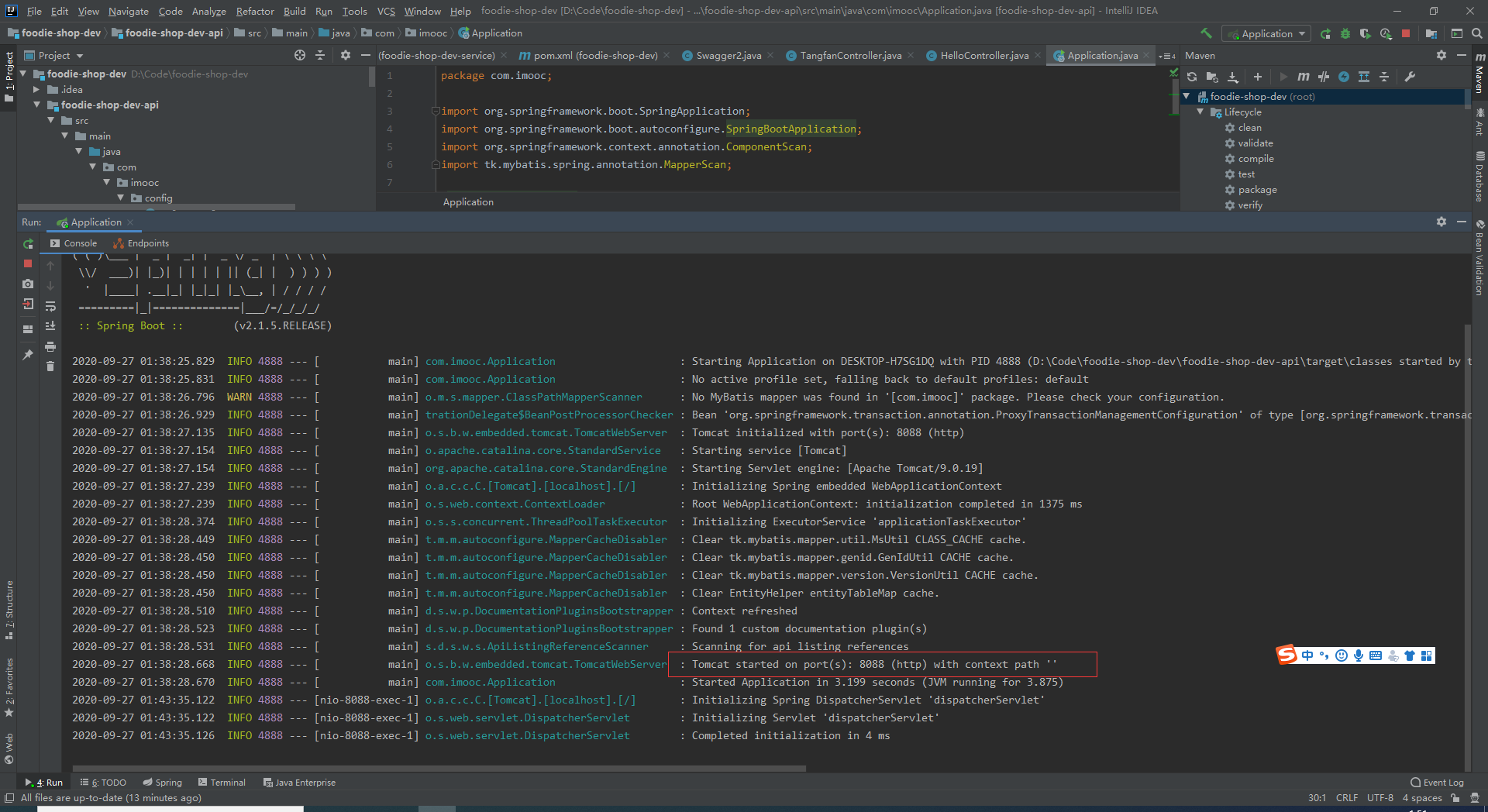Open the Application run configuration dropdown
The image size is (1488, 812).
1266,33
